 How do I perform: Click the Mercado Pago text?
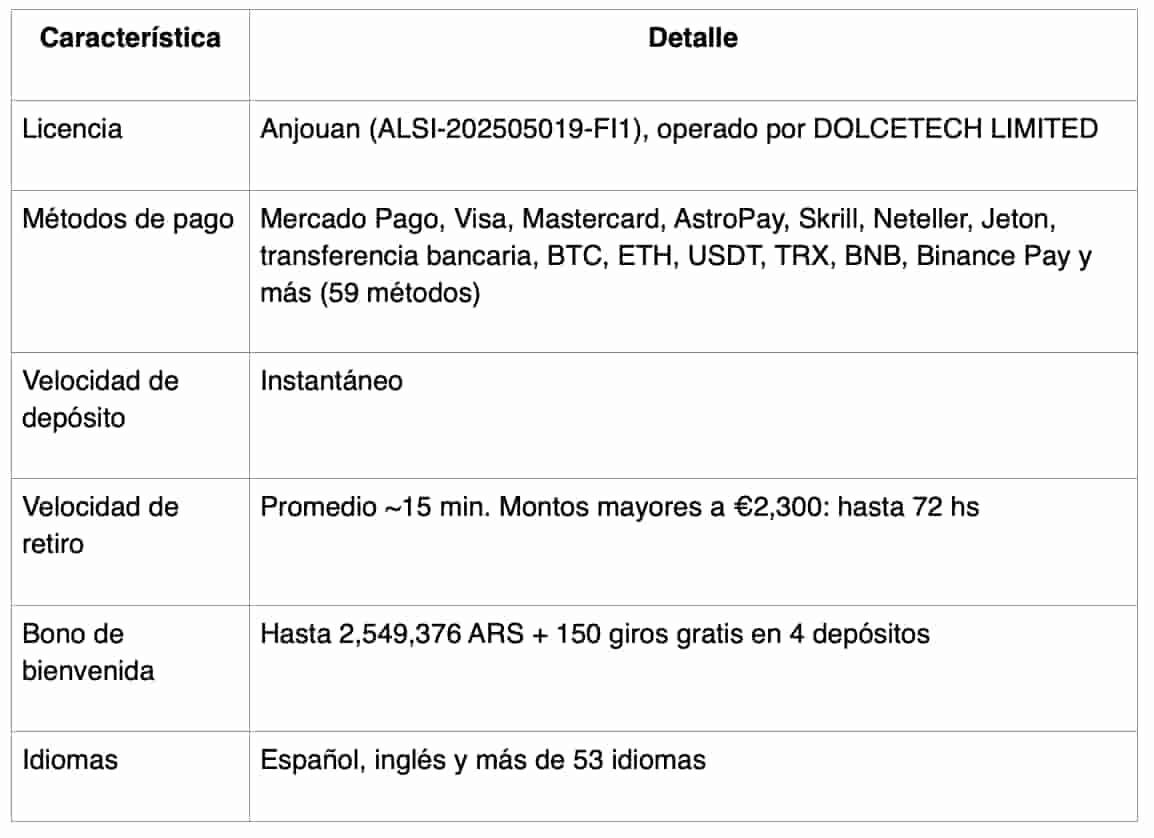coord(351,219)
